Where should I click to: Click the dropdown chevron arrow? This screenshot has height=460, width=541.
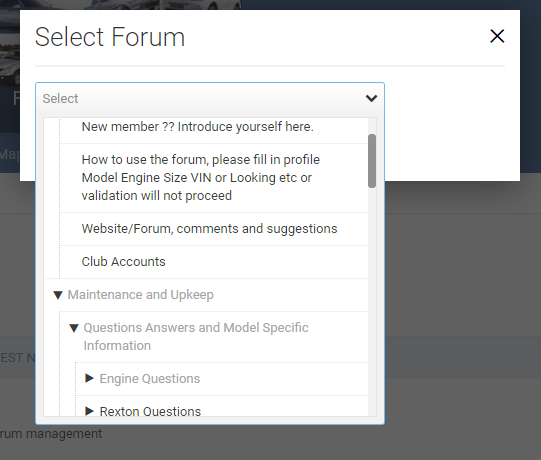pyautogui.click(x=371, y=98)
